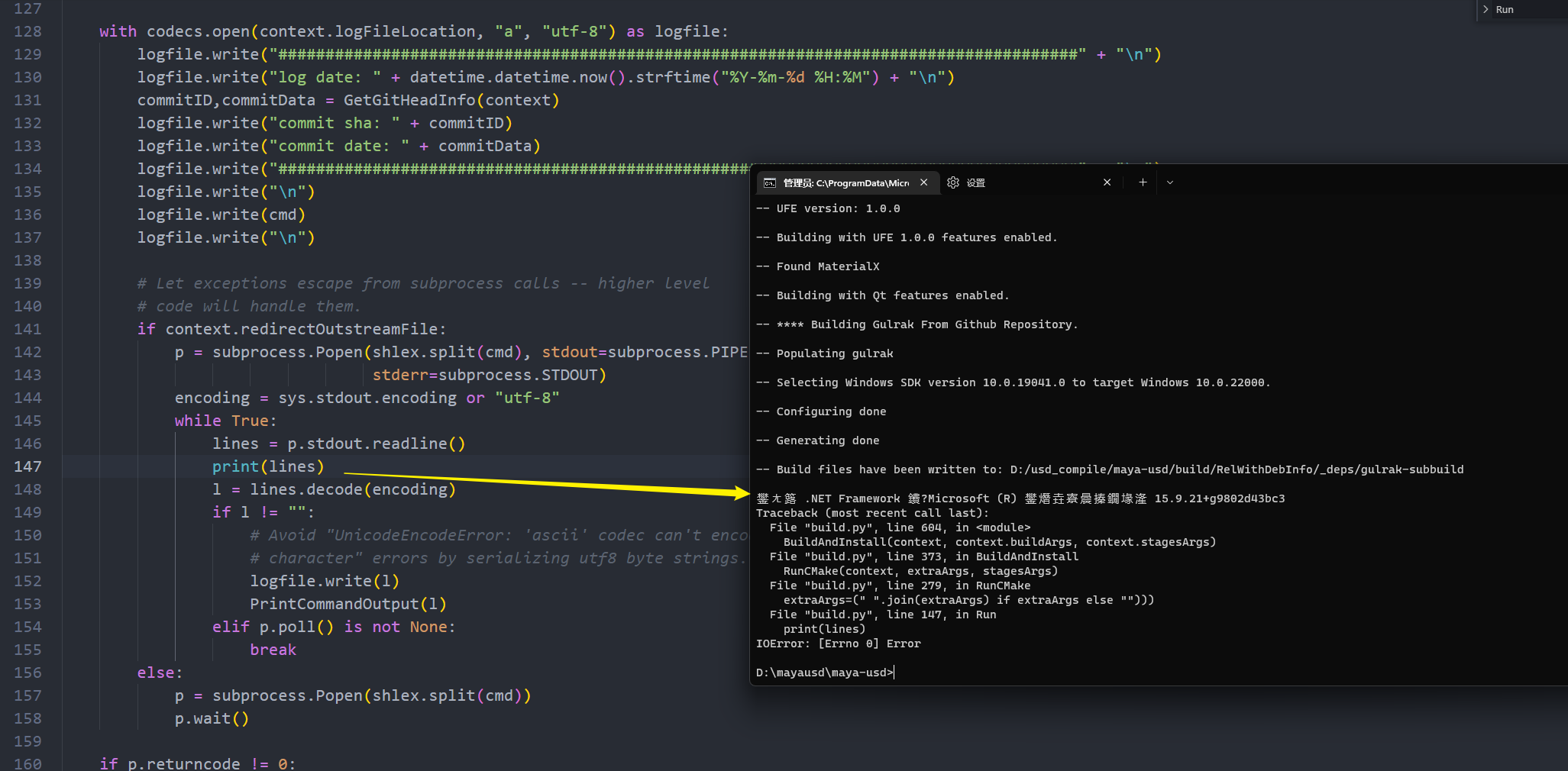Click the cmd icon on the terminal tab

click(770, 182)
